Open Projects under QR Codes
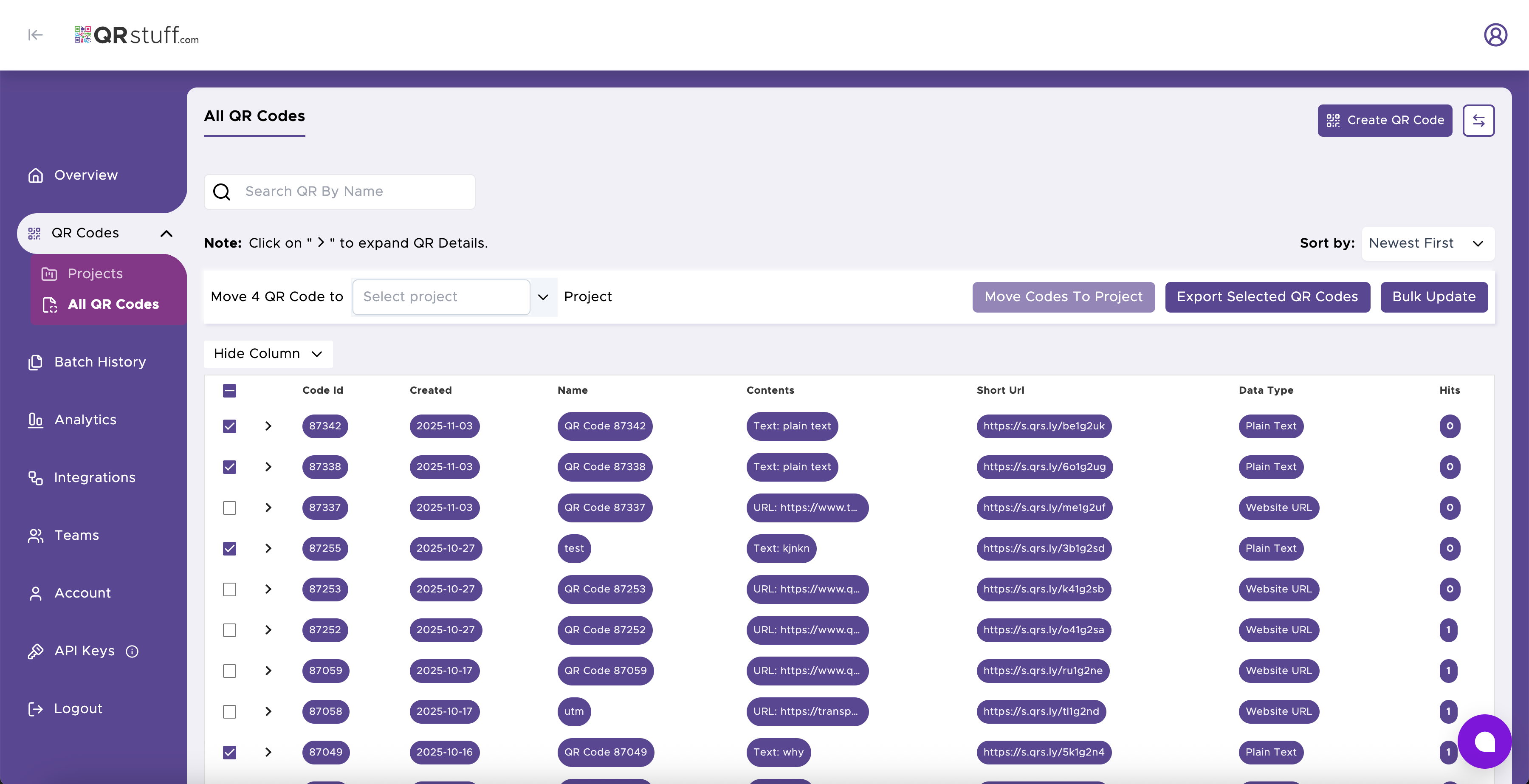The width and height of the screenshot is (1529, 784). tap(95, 273)
